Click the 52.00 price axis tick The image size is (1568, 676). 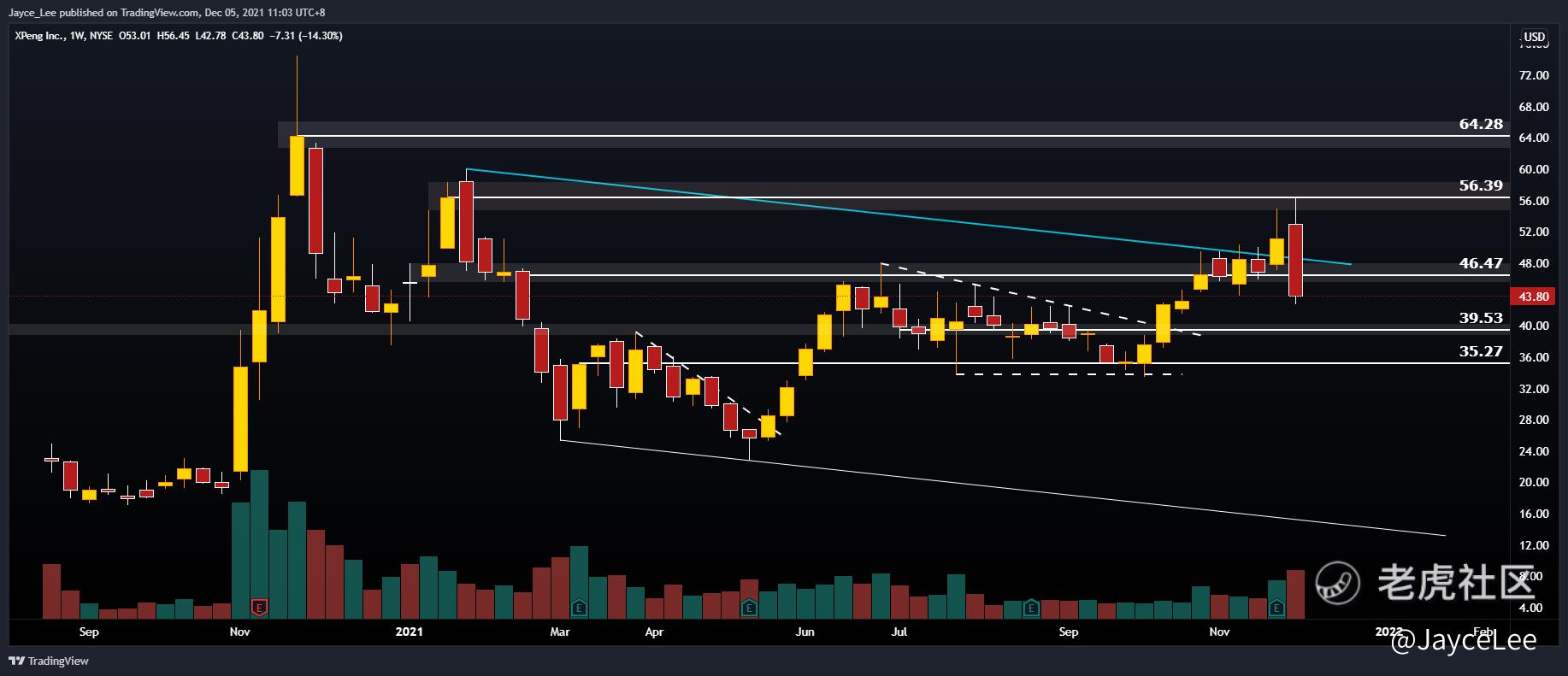1535,232
